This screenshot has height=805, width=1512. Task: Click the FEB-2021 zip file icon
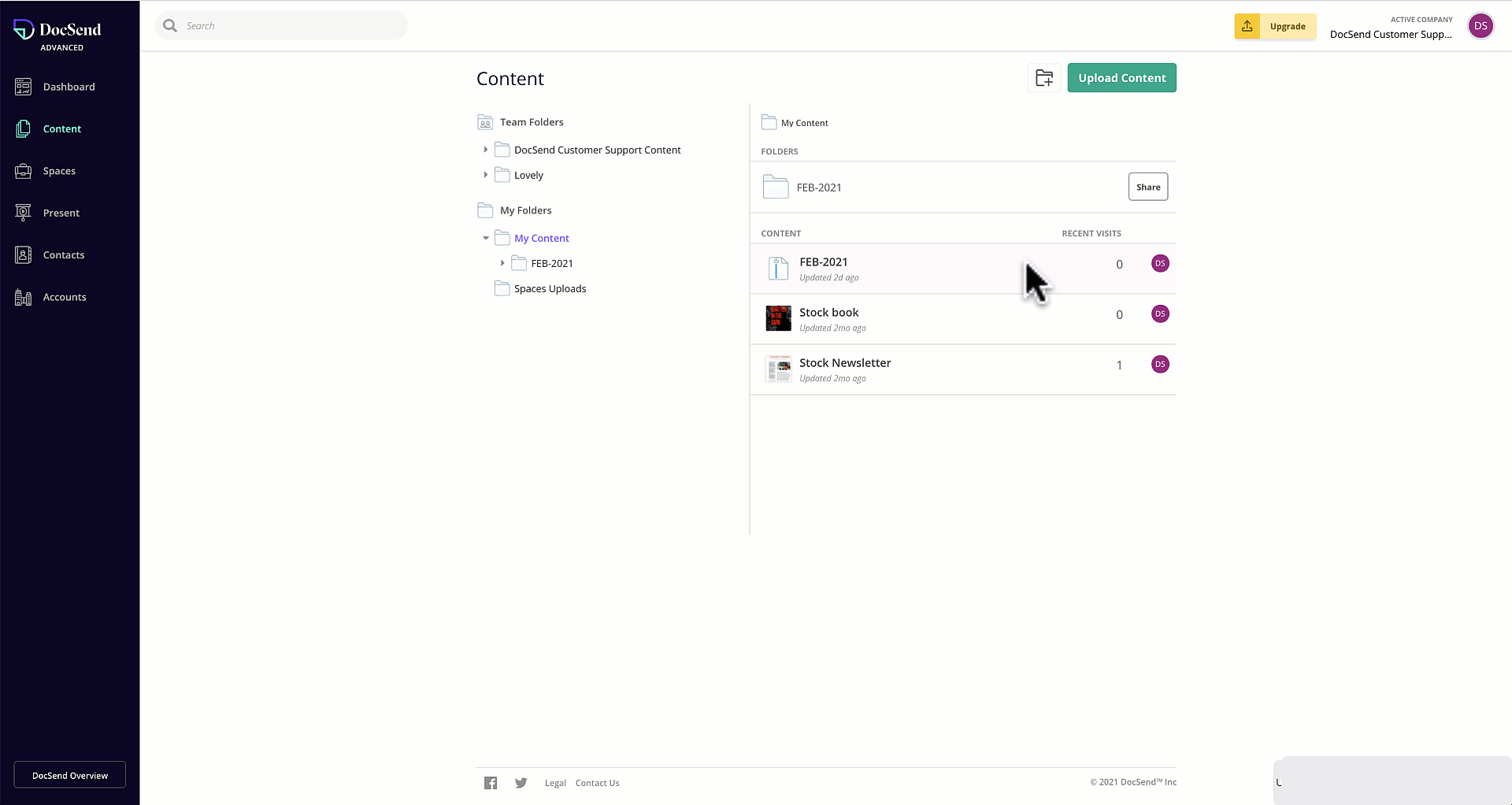coord(778,269)
